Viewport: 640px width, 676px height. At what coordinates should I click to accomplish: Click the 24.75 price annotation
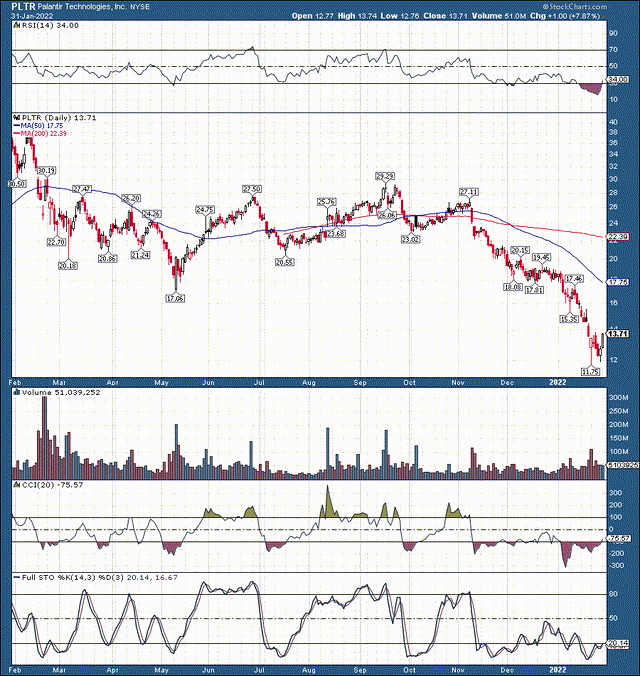pyautogui.click(x=205, y=210)
